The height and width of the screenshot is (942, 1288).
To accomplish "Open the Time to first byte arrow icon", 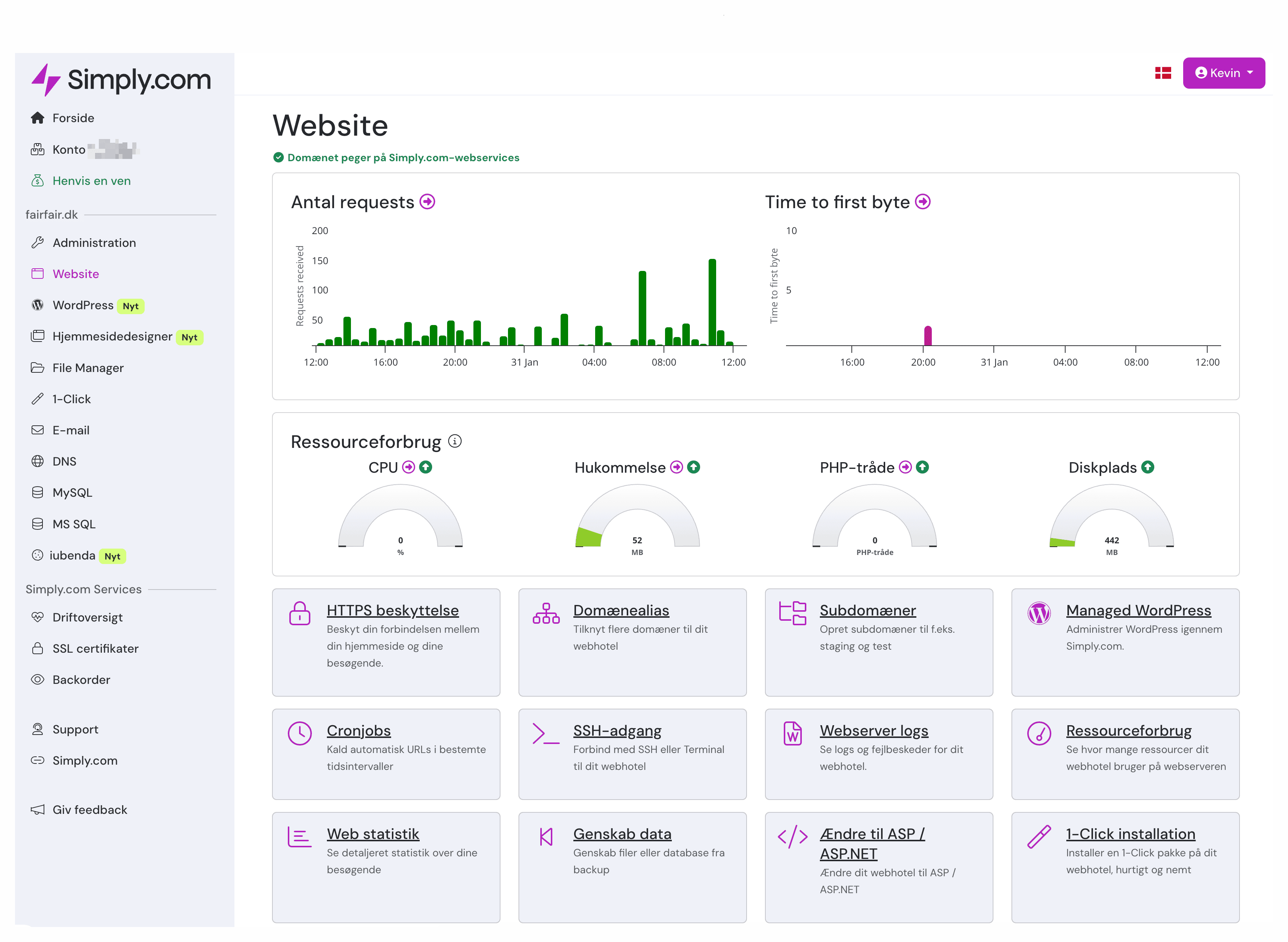I will (x=922, y=202).
